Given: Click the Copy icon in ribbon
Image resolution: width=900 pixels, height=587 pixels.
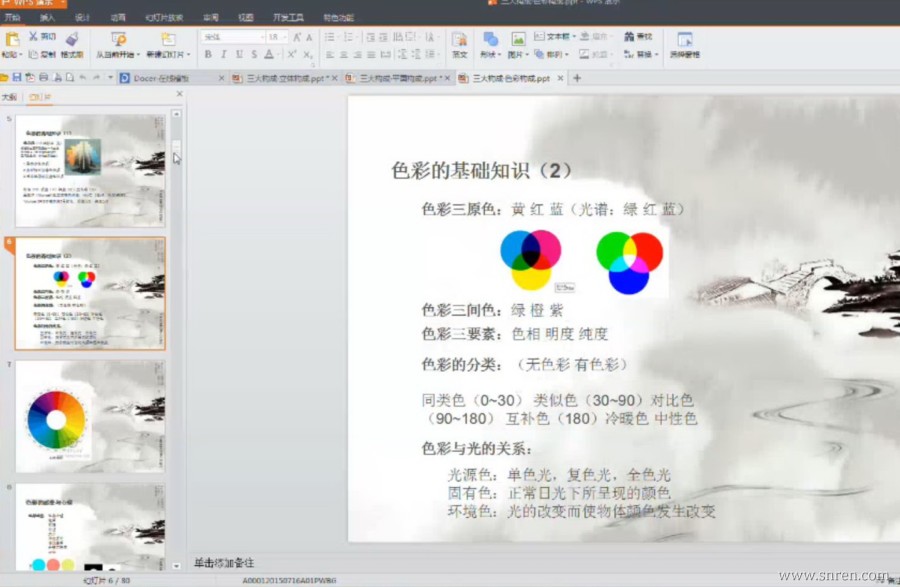Looking at the screenshot, I should point(33,55).
